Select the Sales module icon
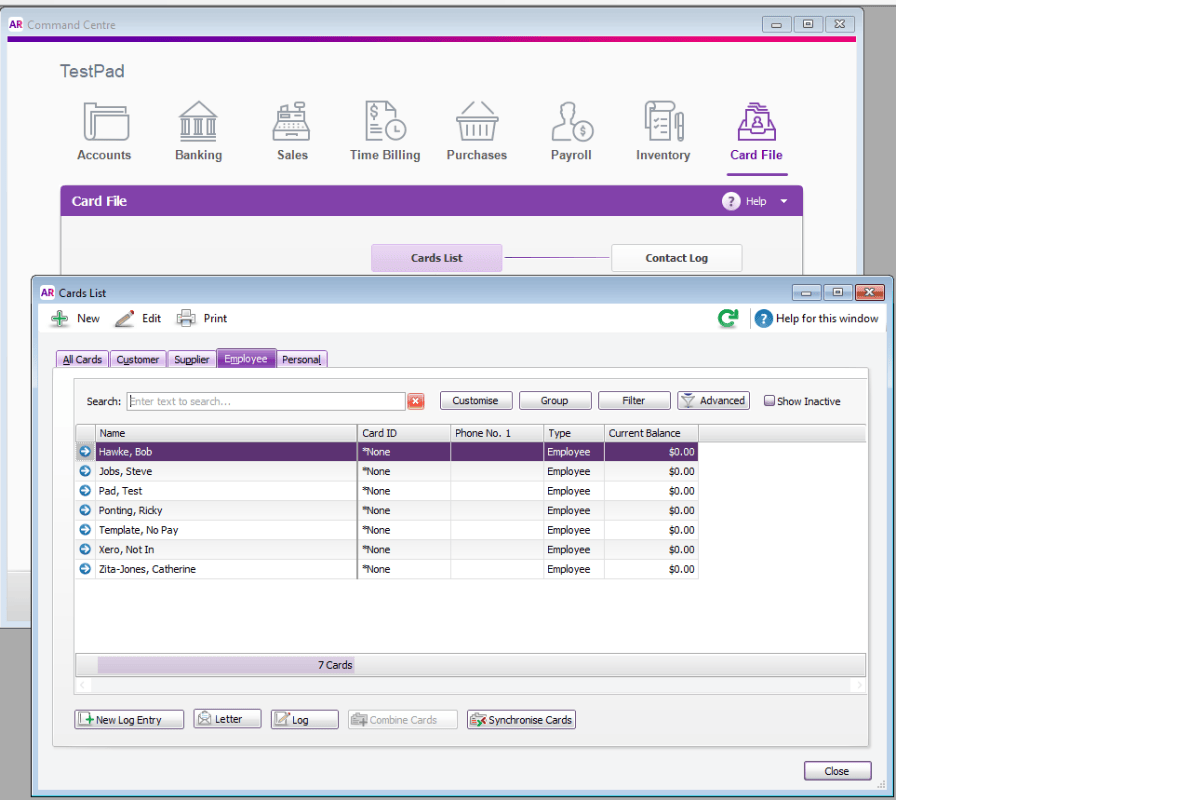 291,130
